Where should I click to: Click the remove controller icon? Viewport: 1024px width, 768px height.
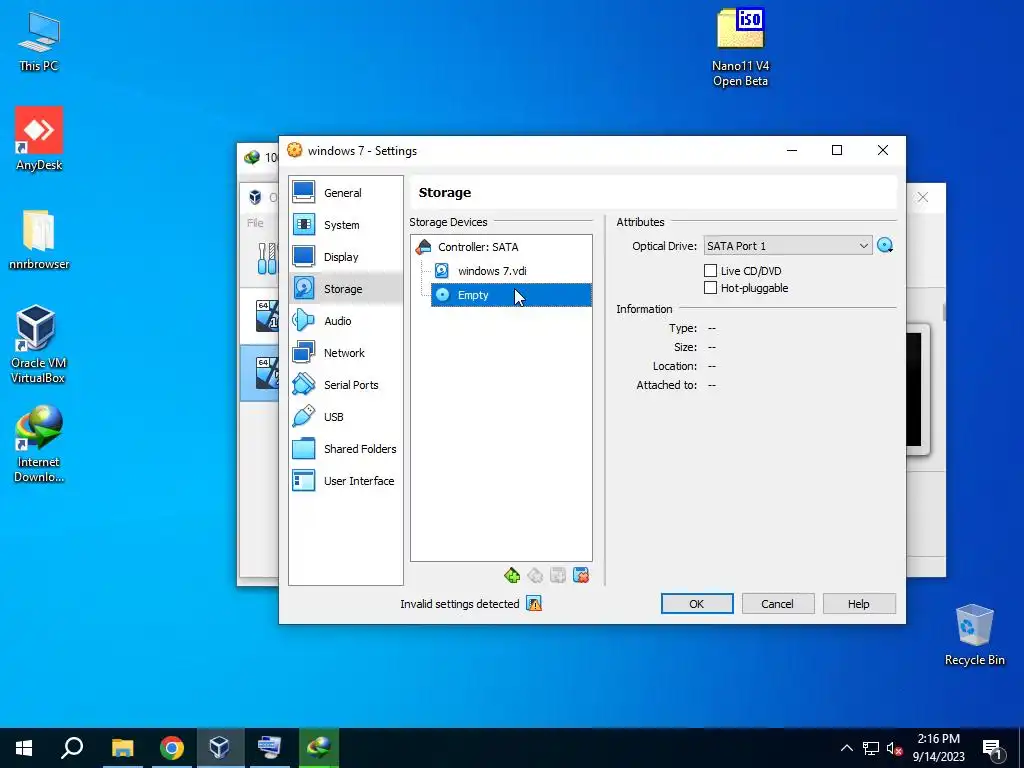tap(535, 575)
